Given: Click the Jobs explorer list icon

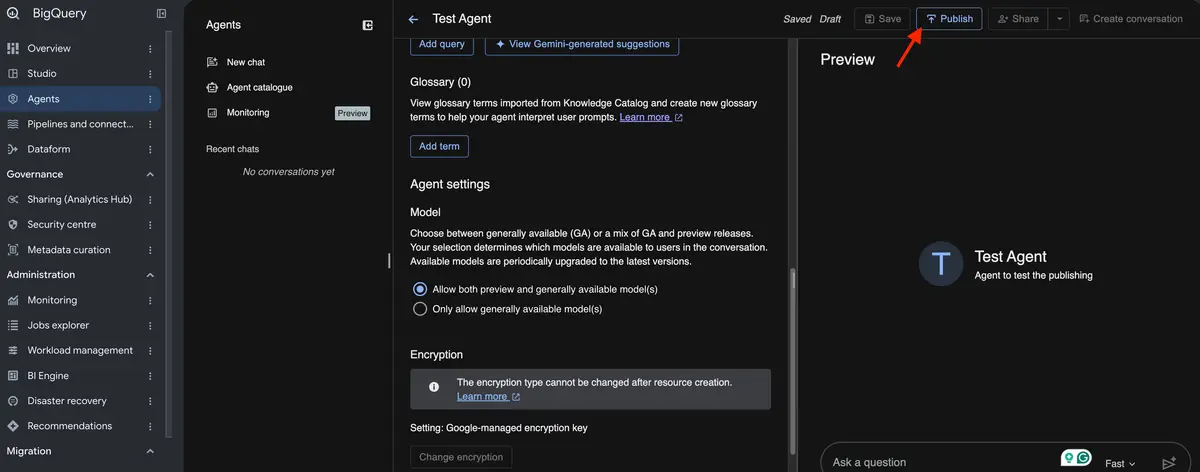Looking at the screenshot, I should [x=13, y=325].
